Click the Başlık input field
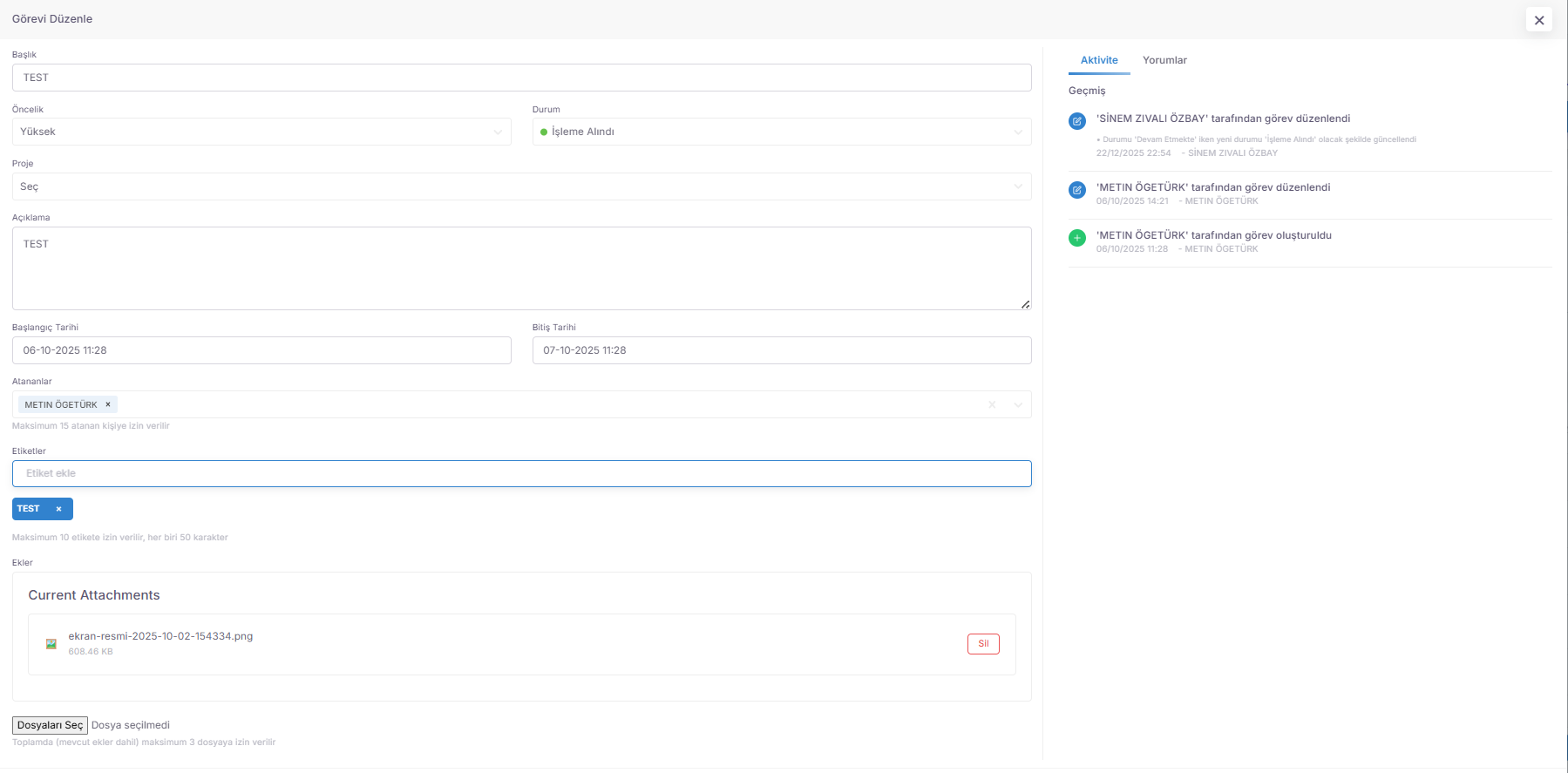1568x773 pixels. [x=522, y=78]
